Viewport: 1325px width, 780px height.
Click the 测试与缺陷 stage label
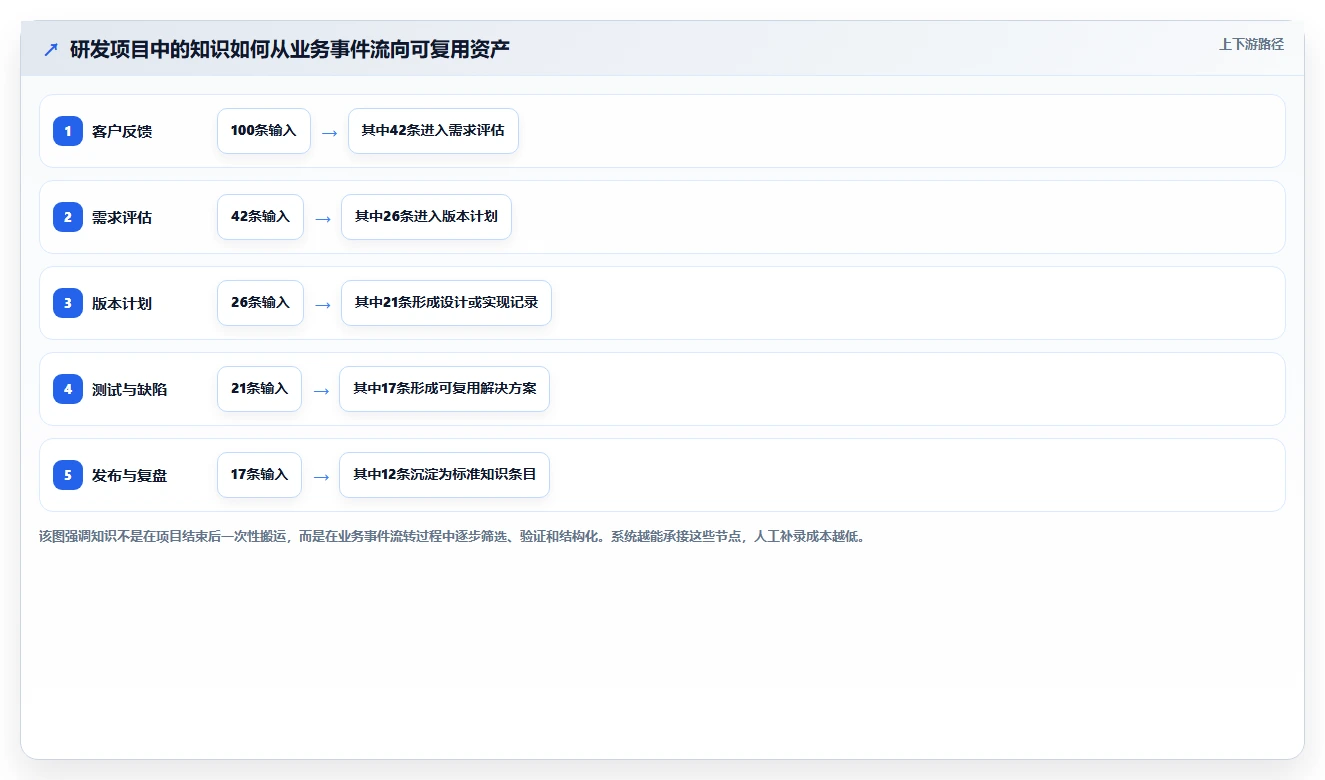pyautogui.click(x=129, y=390)
